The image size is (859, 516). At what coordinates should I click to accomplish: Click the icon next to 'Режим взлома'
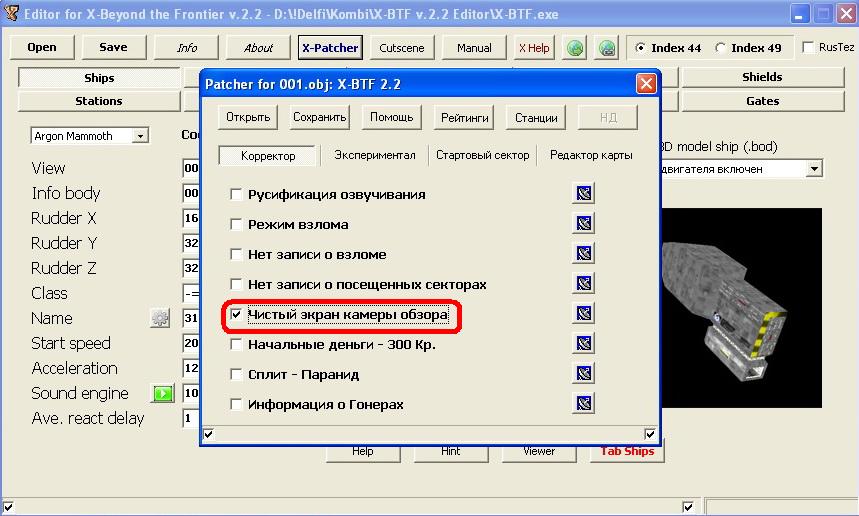tap(585, 224)
